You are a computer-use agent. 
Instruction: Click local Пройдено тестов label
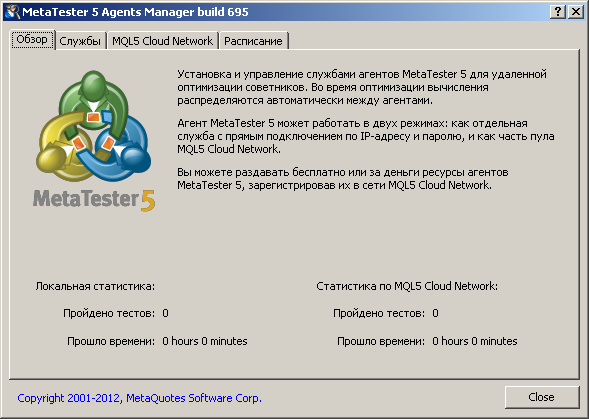coord(109,313)
